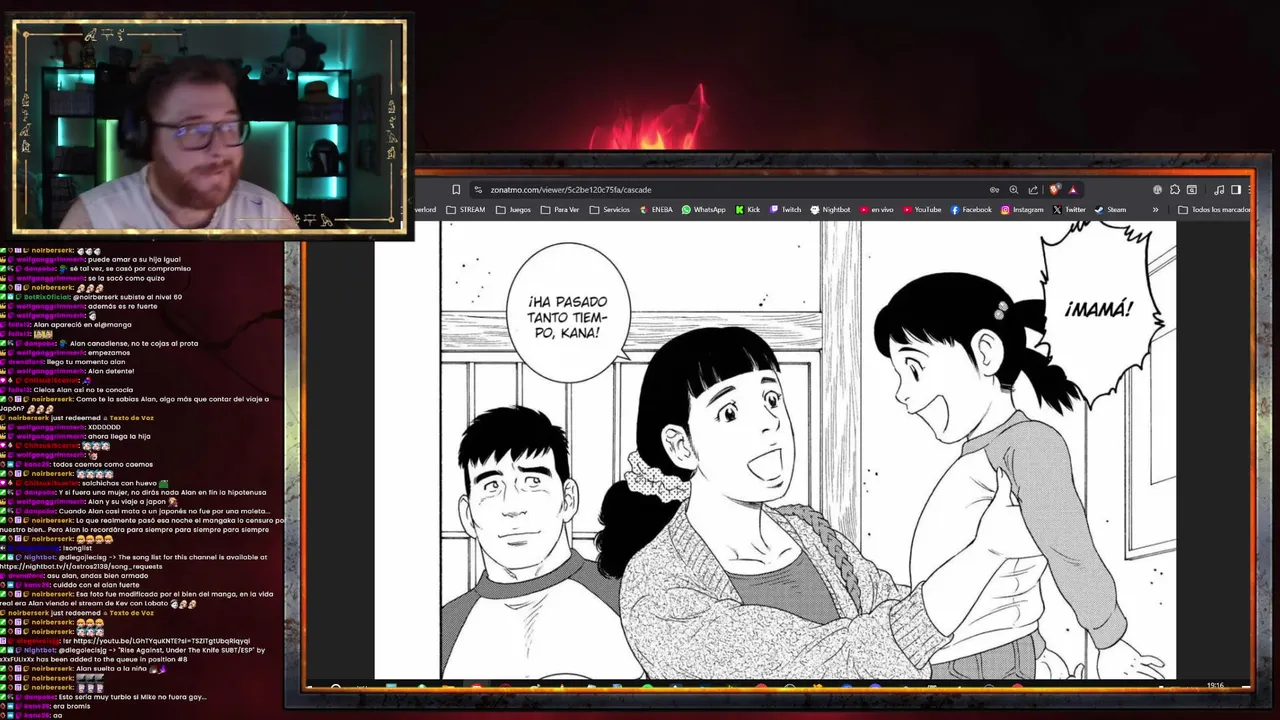The image size is (1280, 720).
Task: Open the Servicios bookmark folder
Action: click(610, 210)
